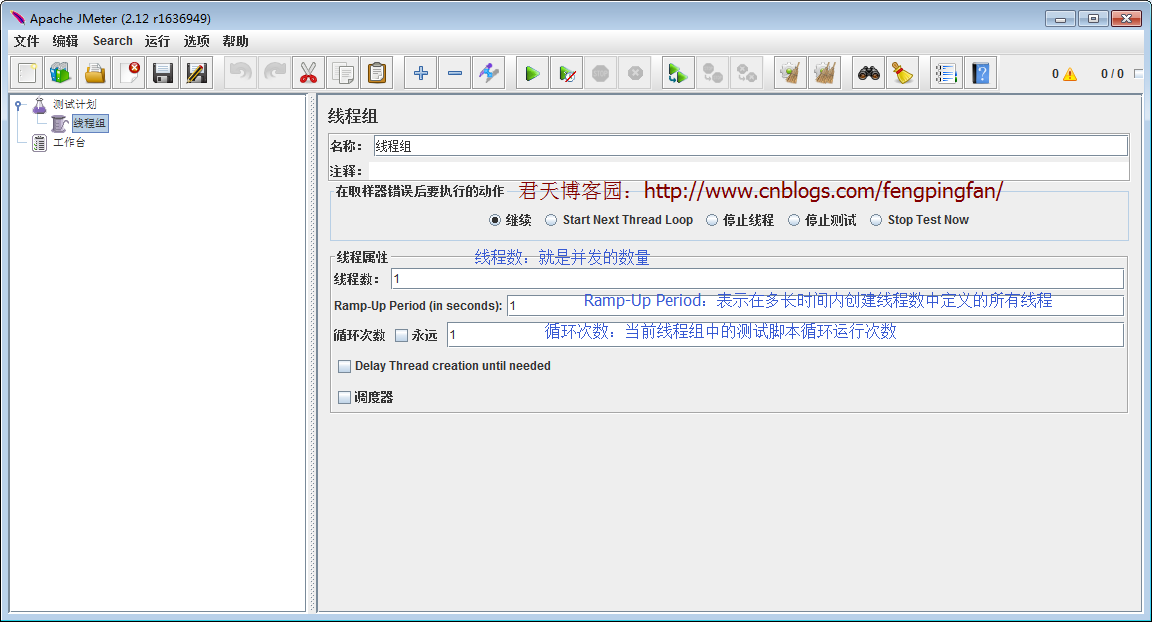Click the Cut scissors icon
1152x622 pixels.
[x=308, y=73]
